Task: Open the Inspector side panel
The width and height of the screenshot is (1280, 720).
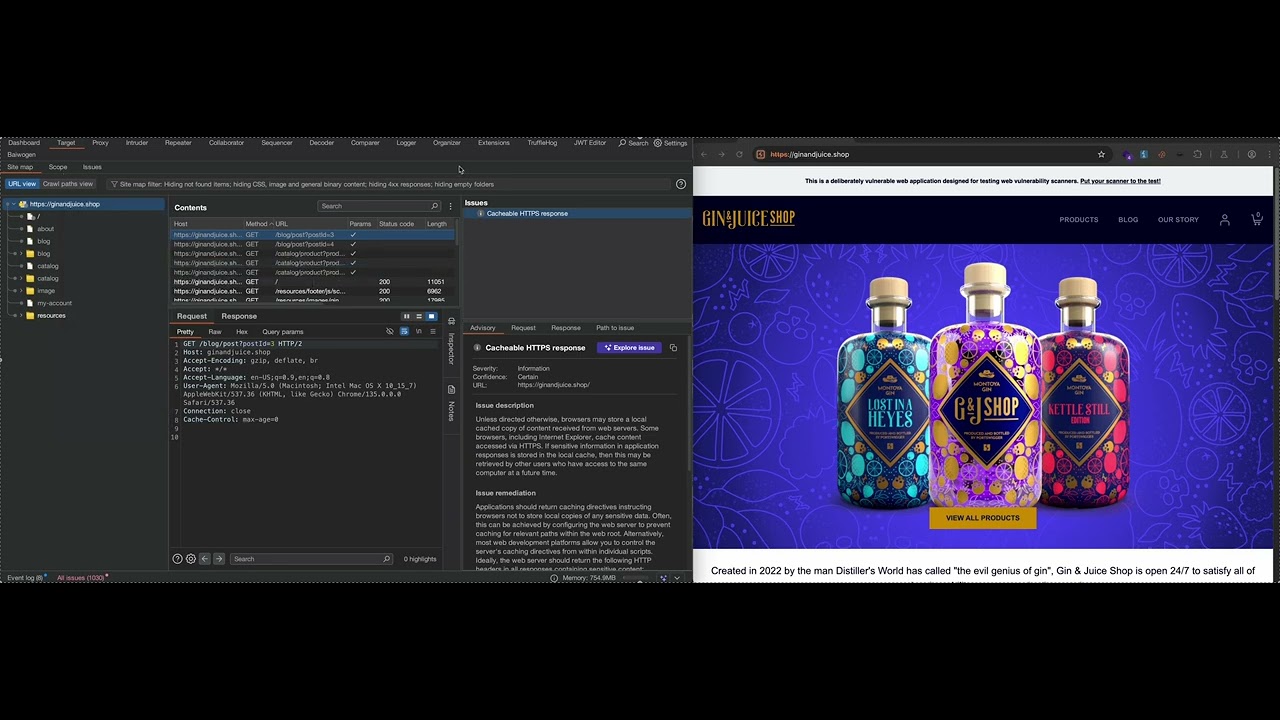Action: [x=451, y=340]
